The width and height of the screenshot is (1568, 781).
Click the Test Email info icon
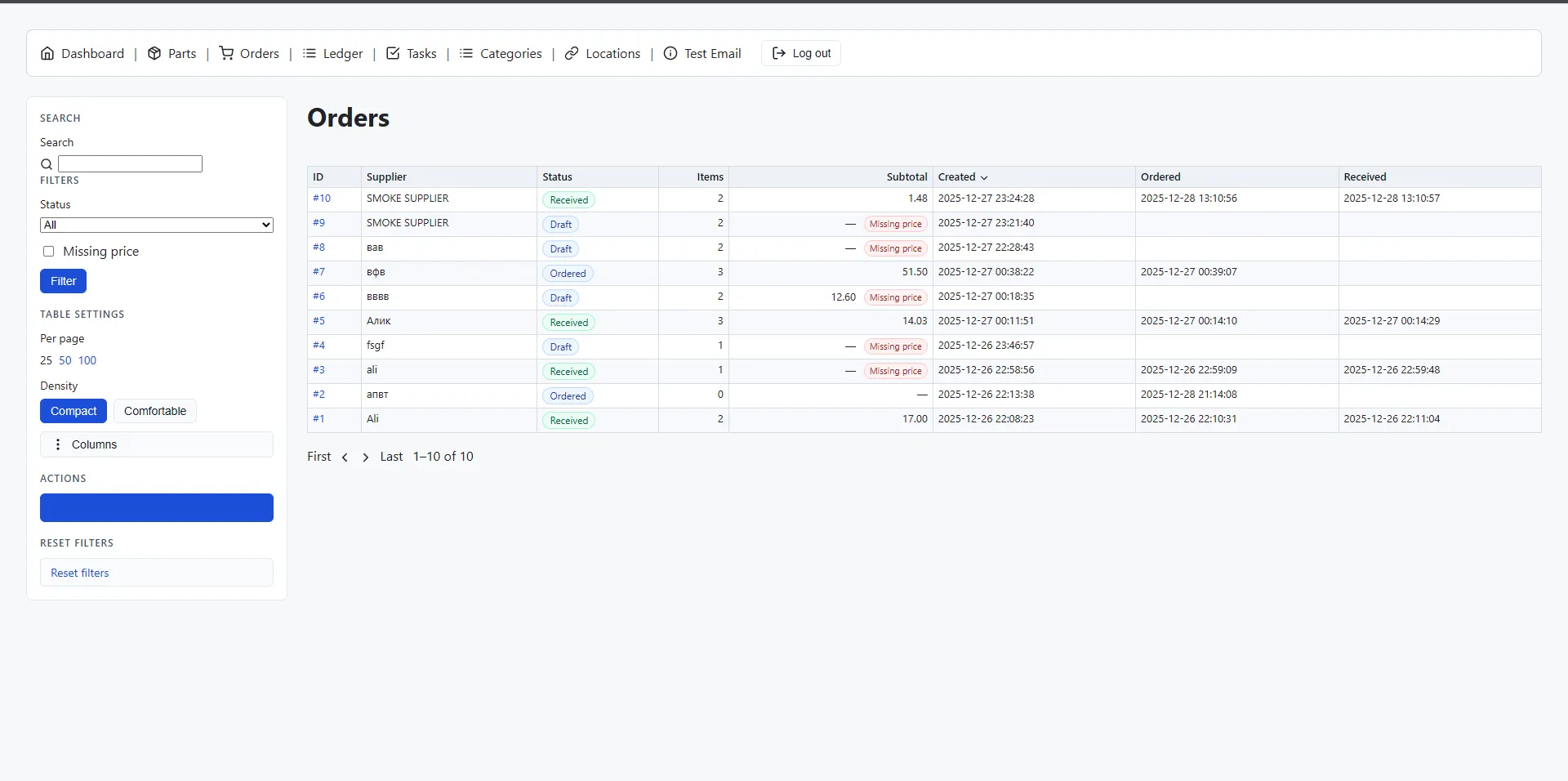point(670,53)
